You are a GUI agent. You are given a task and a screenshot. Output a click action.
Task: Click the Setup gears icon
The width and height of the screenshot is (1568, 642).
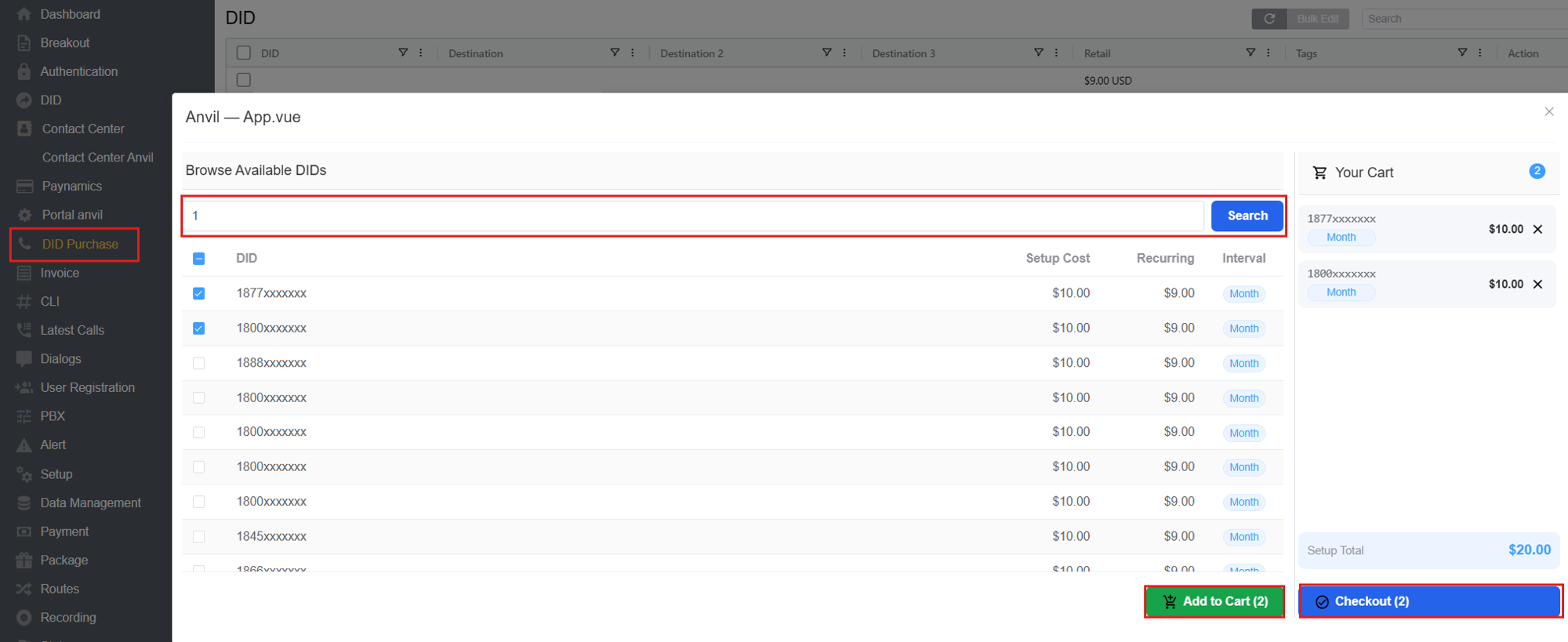point(25,474)
